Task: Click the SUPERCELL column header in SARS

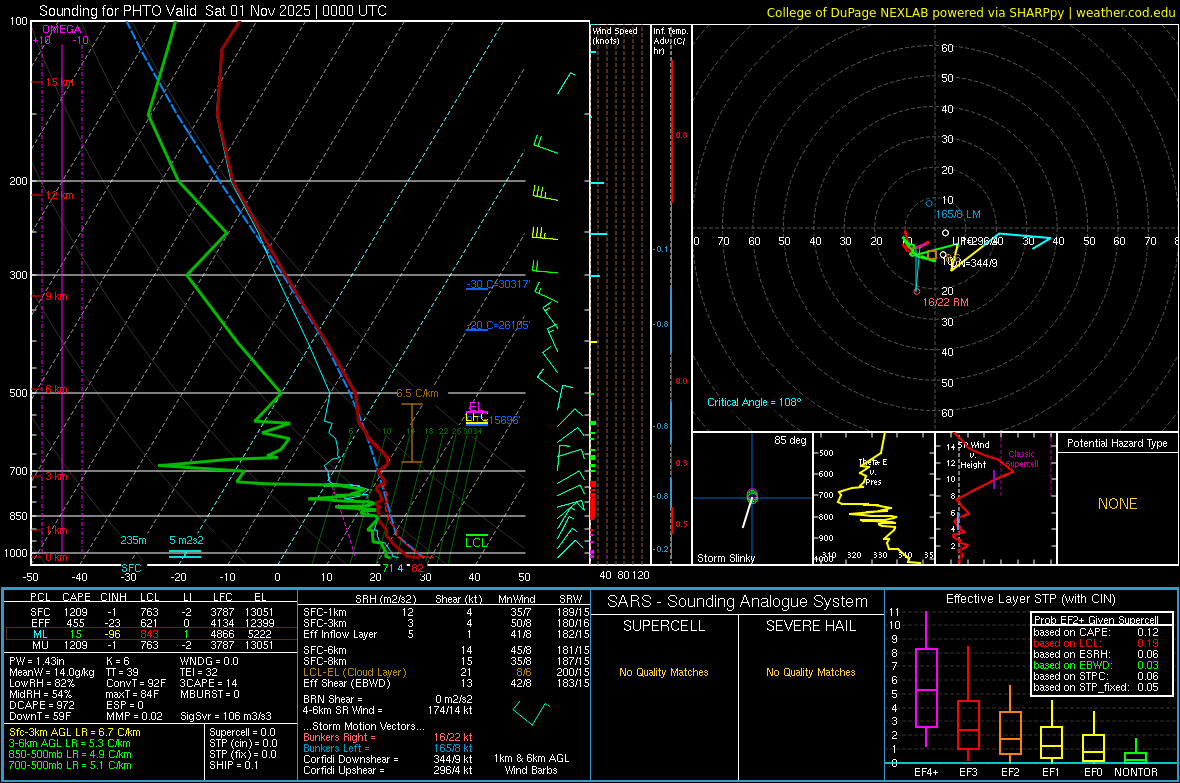Action: (x=664, y=626)
